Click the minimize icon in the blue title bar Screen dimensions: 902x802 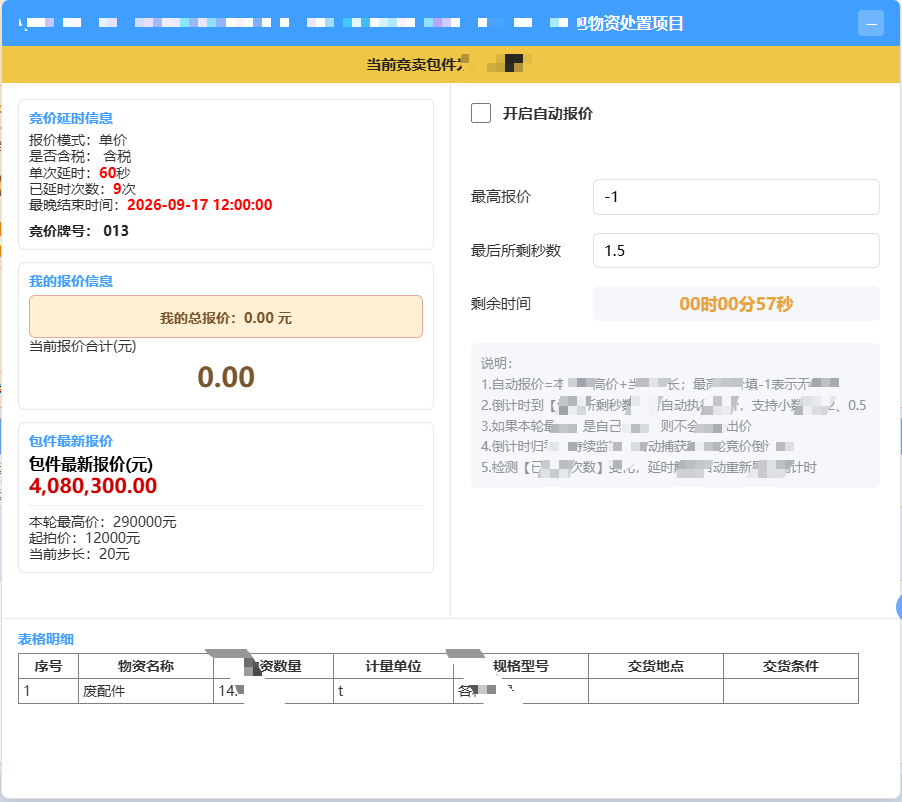(870, 24)
